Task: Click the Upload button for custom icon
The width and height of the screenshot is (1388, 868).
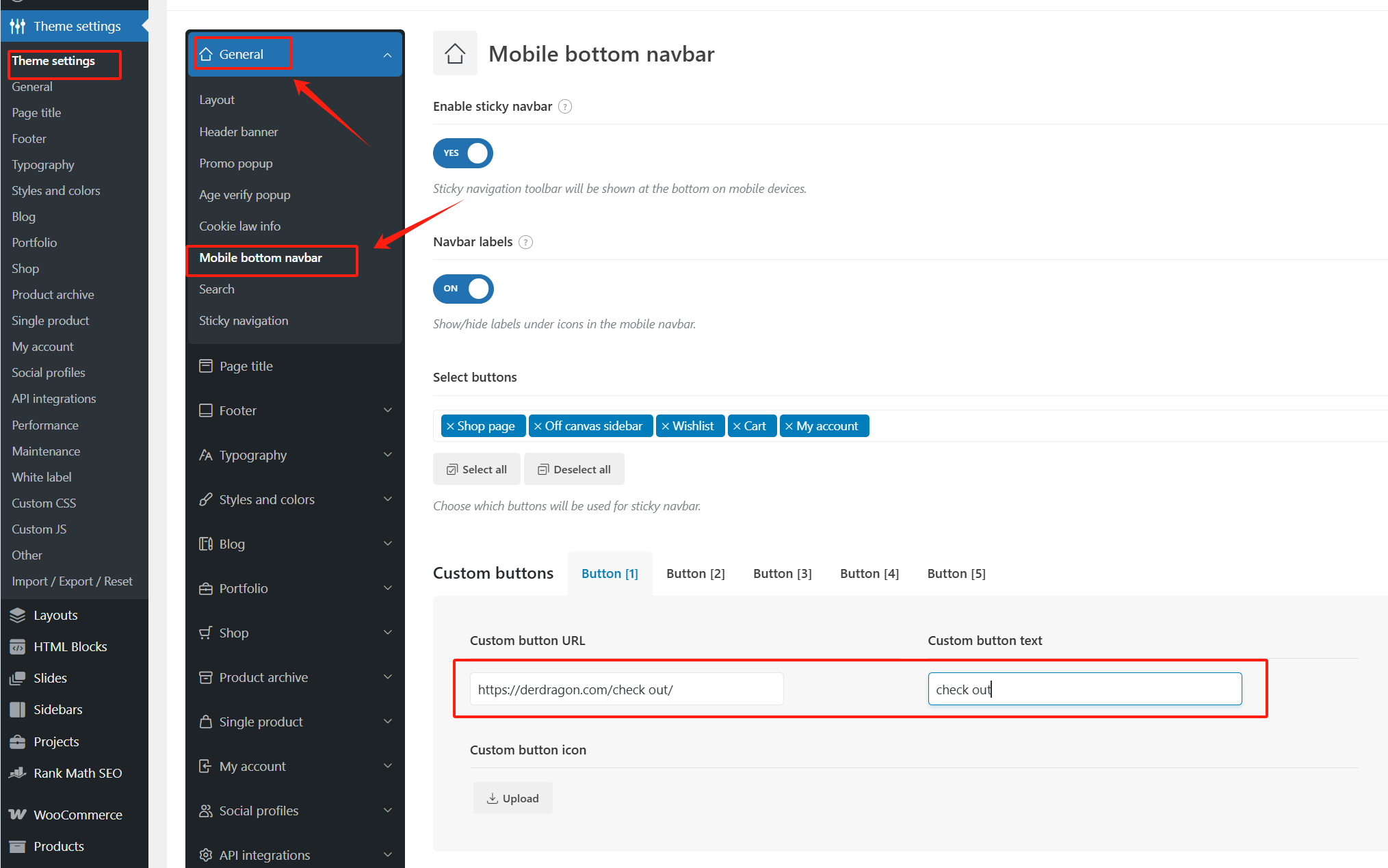Action: (512, 798)
